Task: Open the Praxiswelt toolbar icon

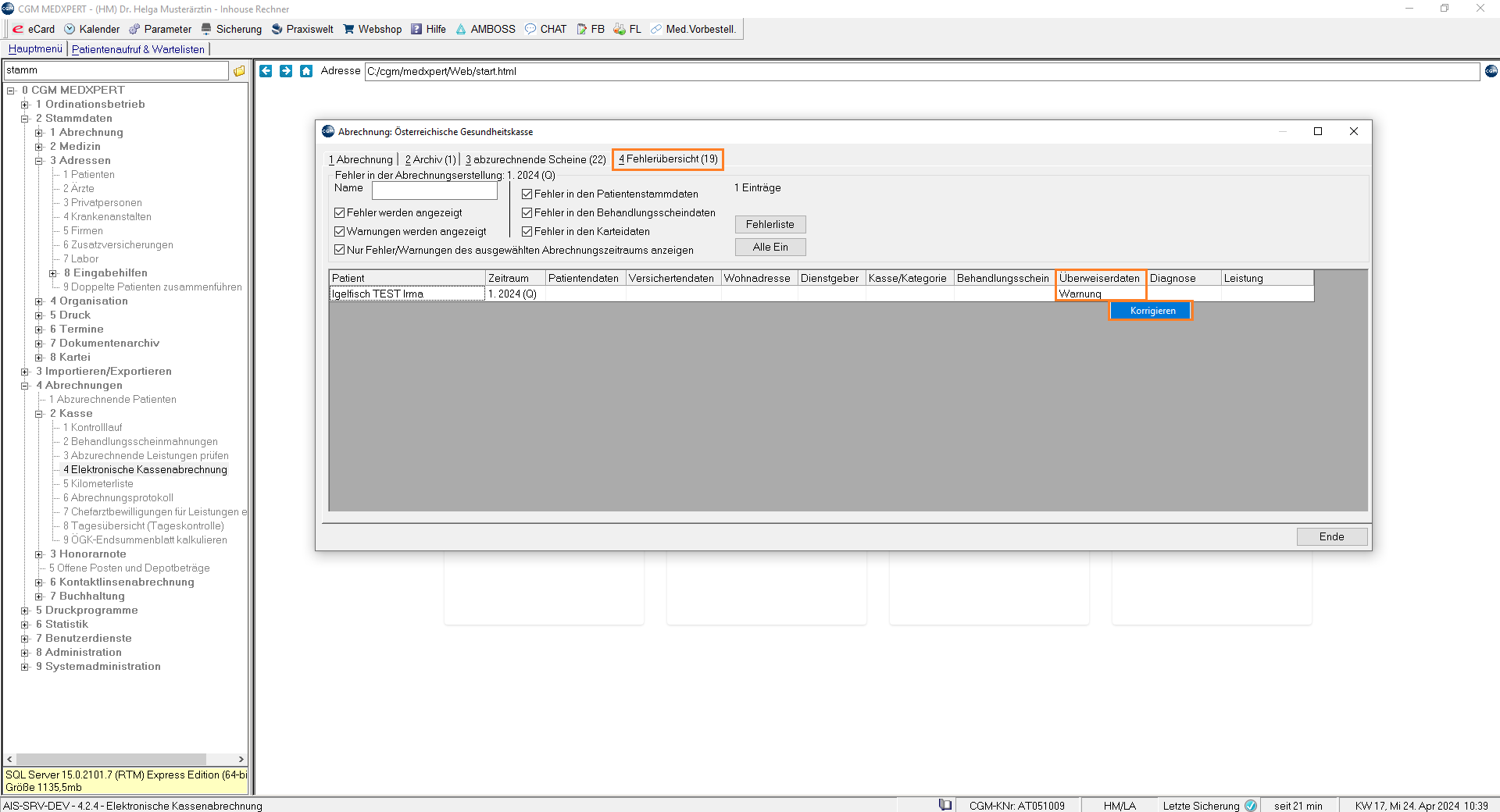Action: pos(277,29)
